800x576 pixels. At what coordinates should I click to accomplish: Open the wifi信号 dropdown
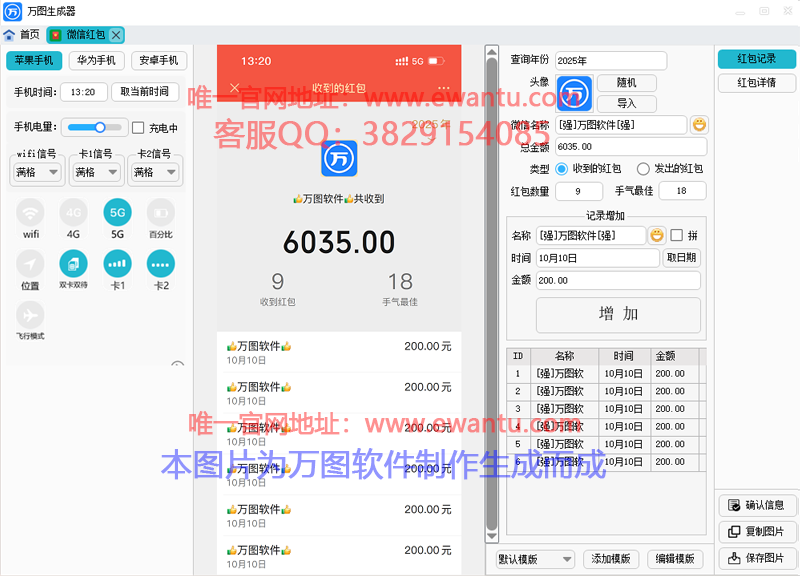(36, 172)
